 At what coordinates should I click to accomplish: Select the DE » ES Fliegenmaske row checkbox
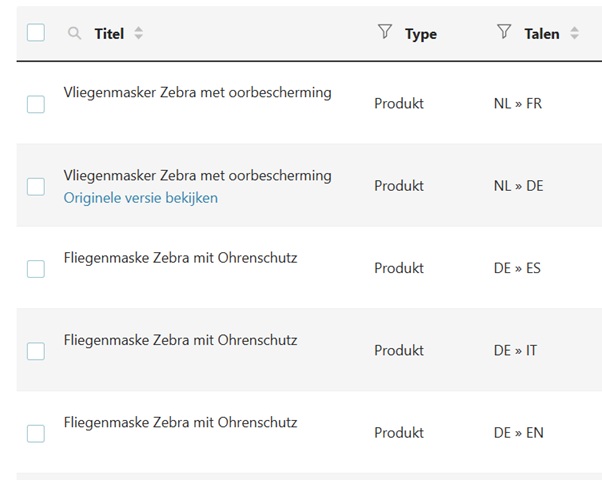coord(36,269)
